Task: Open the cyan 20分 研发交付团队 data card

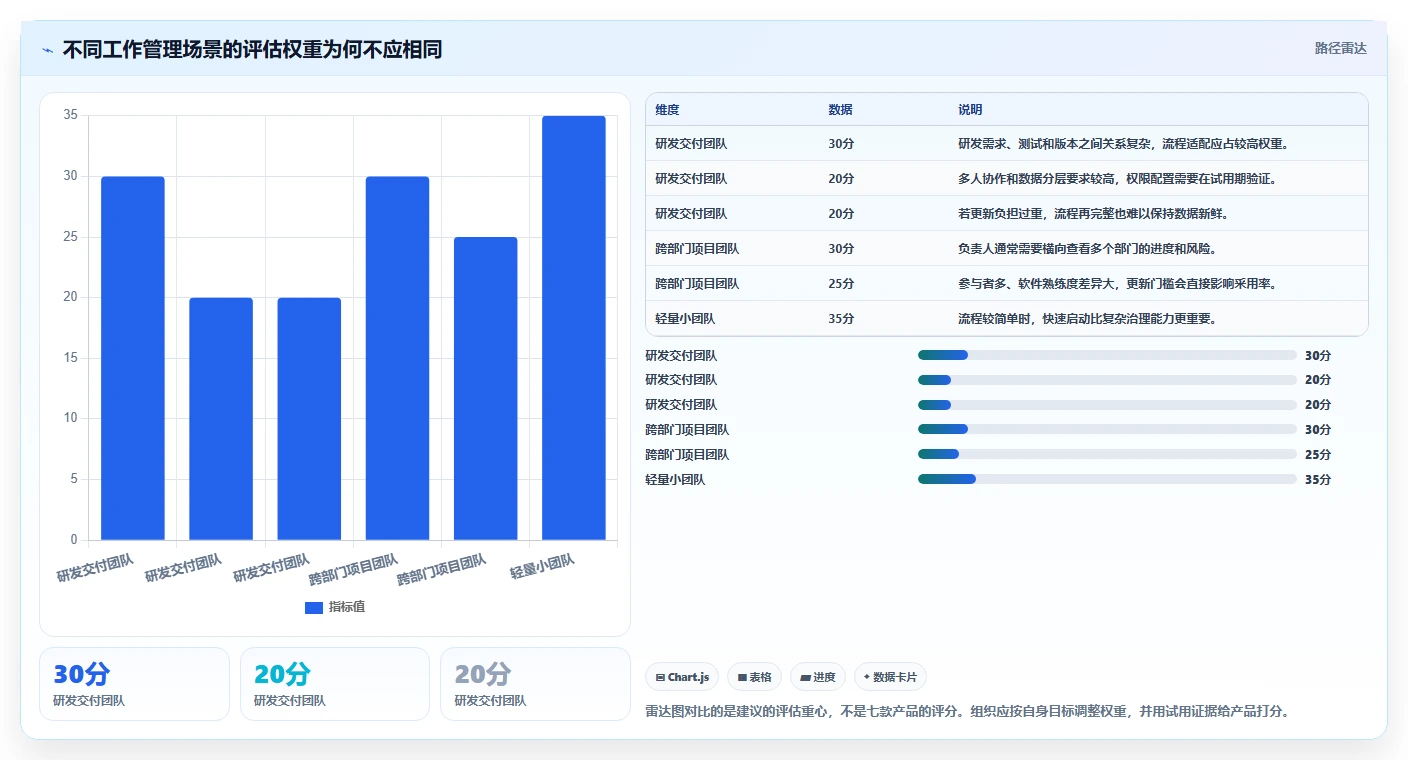Action: pos(335,684)
